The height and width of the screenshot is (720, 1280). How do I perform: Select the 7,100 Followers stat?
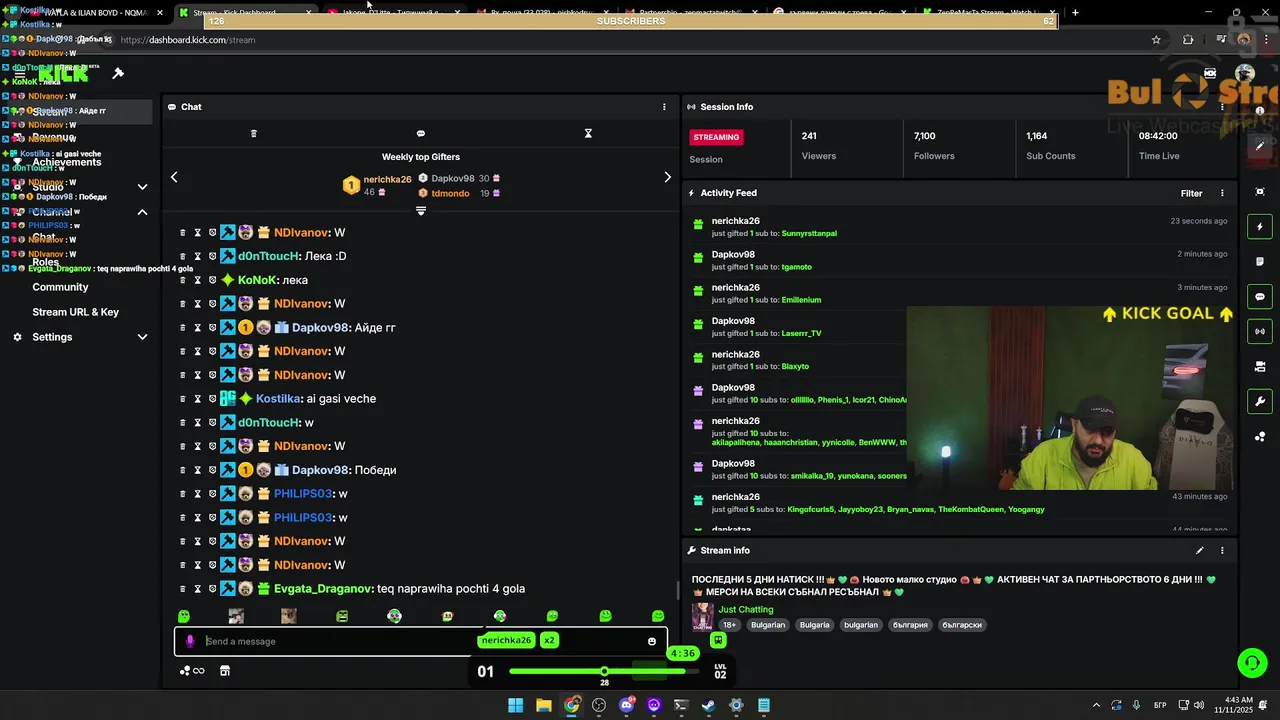click(x=935, y=145)
